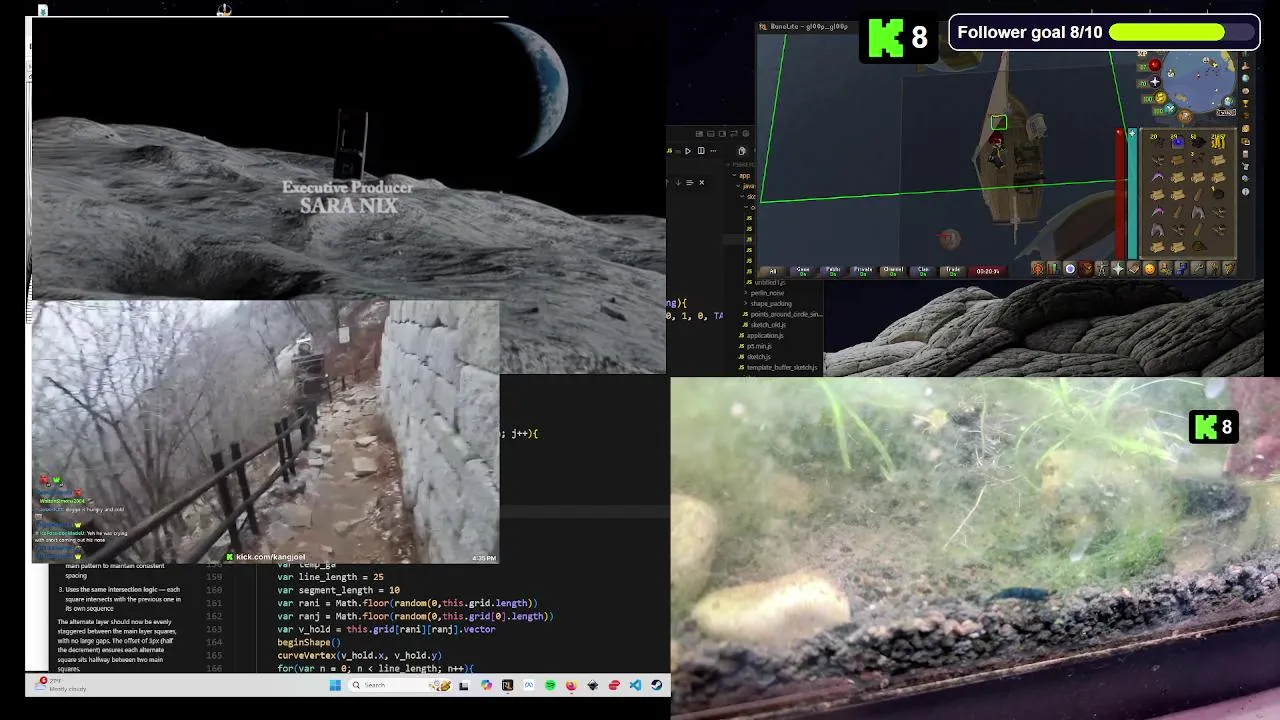Toggle the Special attack orb
Screen dimensions: 1280x720
(1171, 109)
